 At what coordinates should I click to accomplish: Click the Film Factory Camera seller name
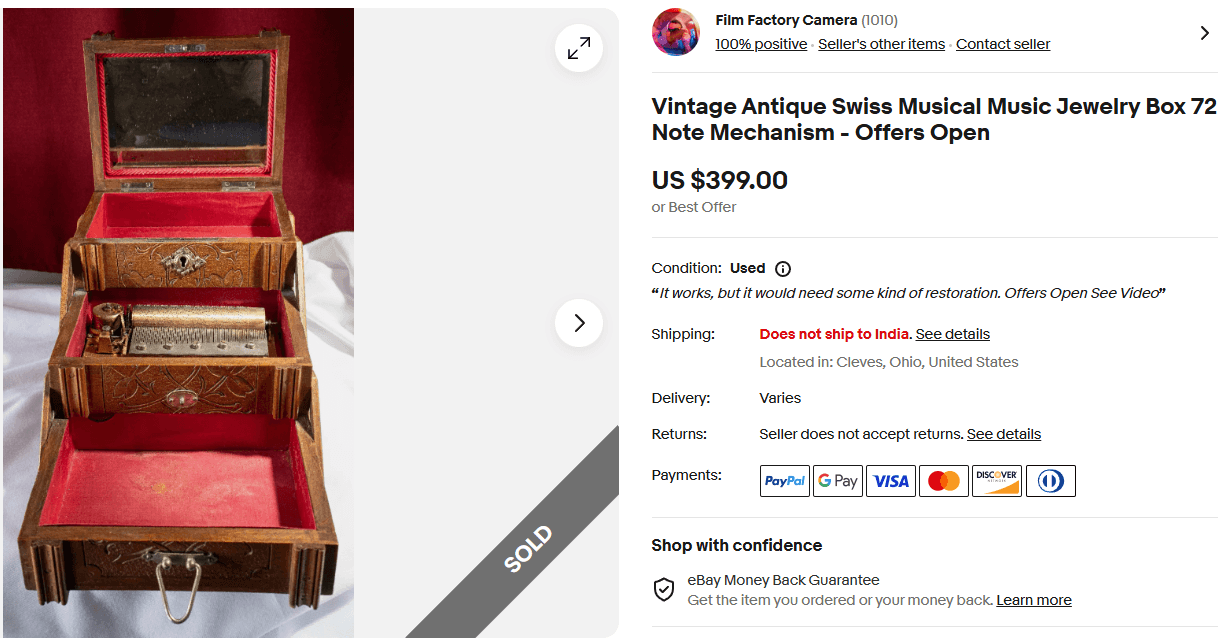click(x=786, y=20)
